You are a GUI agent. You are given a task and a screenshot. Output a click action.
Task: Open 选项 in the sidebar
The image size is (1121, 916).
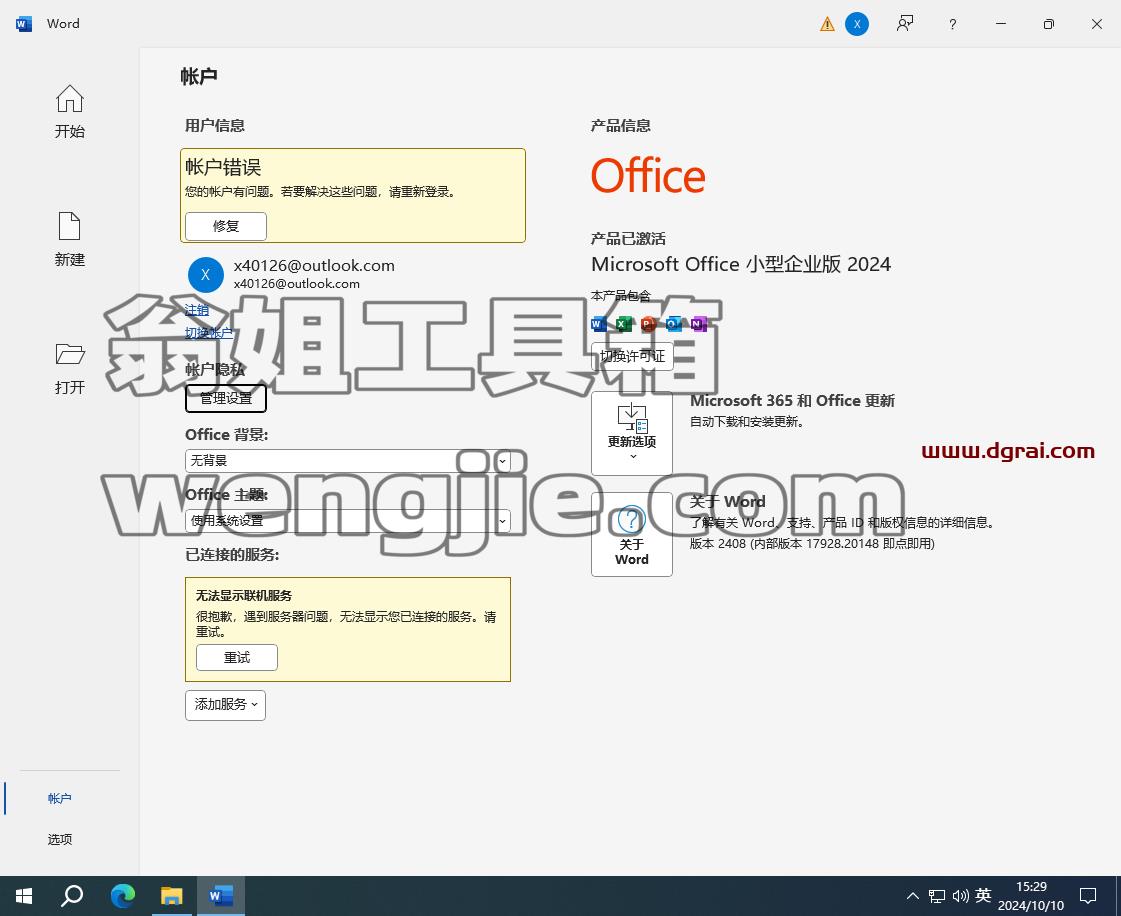pyautogui.click(x=60, y=839)
